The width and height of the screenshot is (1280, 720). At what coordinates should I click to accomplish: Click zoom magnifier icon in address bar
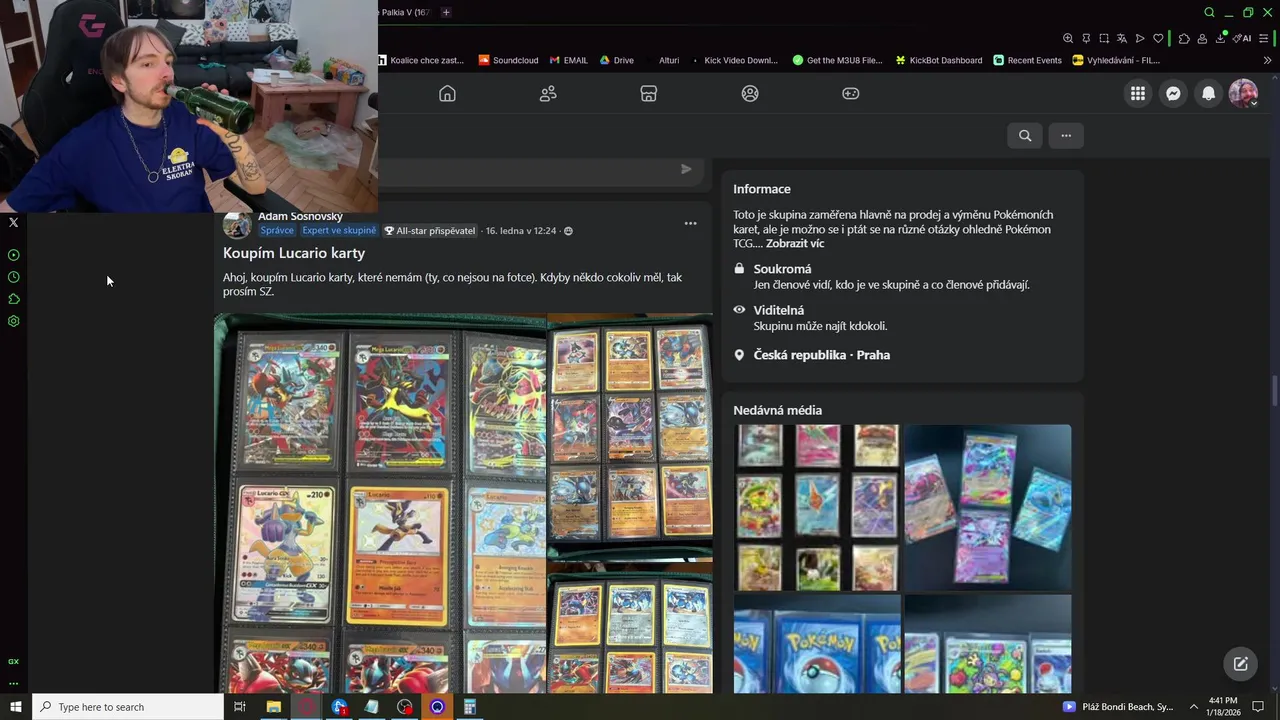tap(1068, 38)
